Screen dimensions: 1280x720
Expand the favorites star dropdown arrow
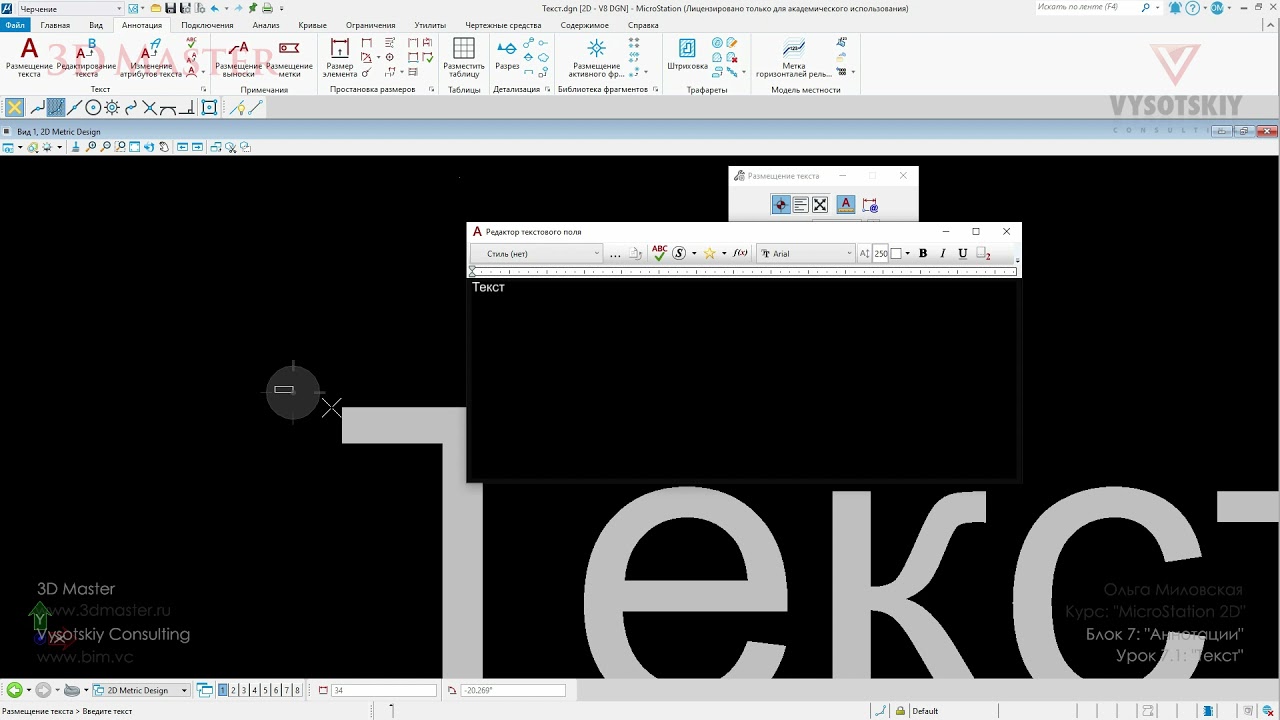click(x=724, y=254)
